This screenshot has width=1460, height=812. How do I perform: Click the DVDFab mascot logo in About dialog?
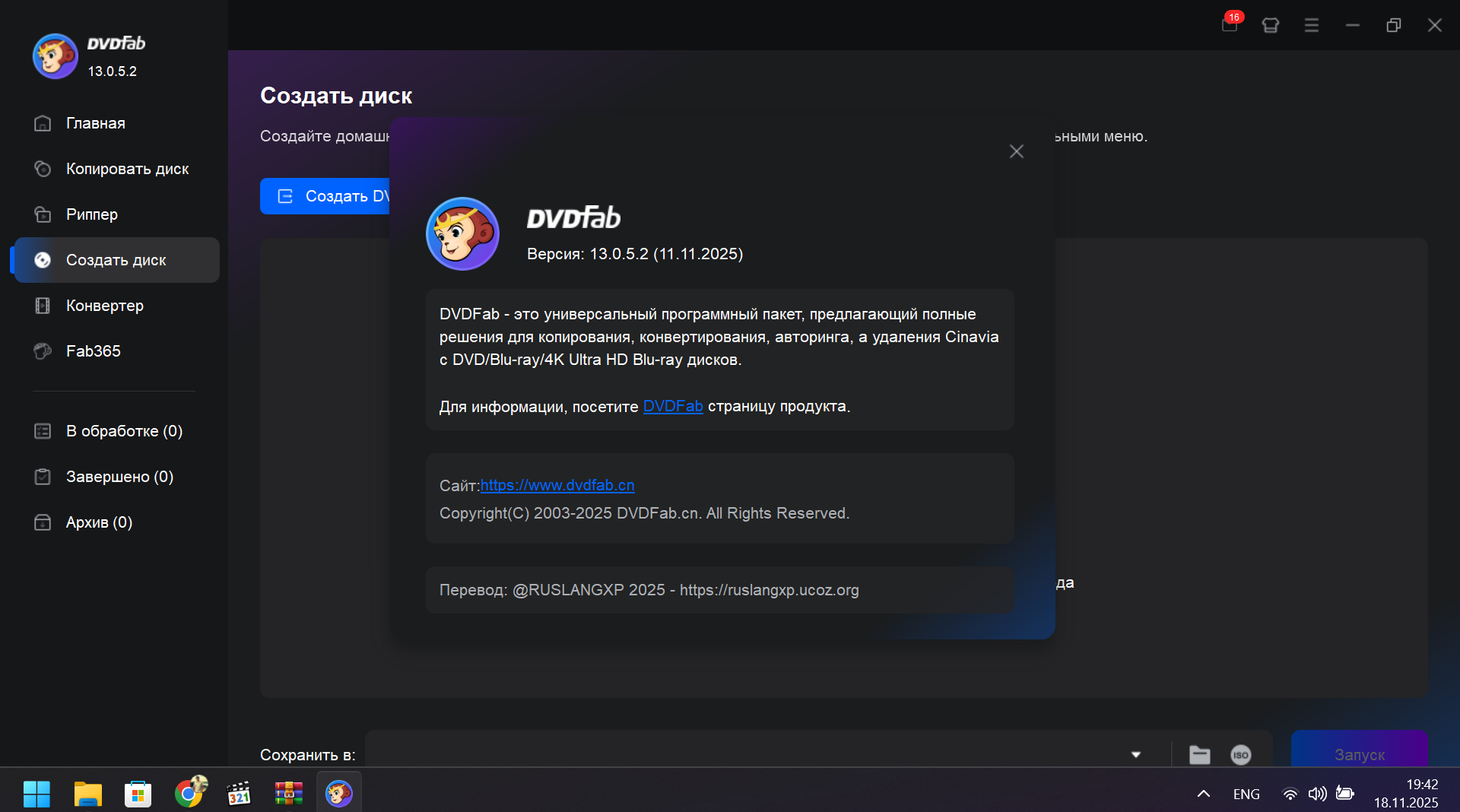coord(462,233)
